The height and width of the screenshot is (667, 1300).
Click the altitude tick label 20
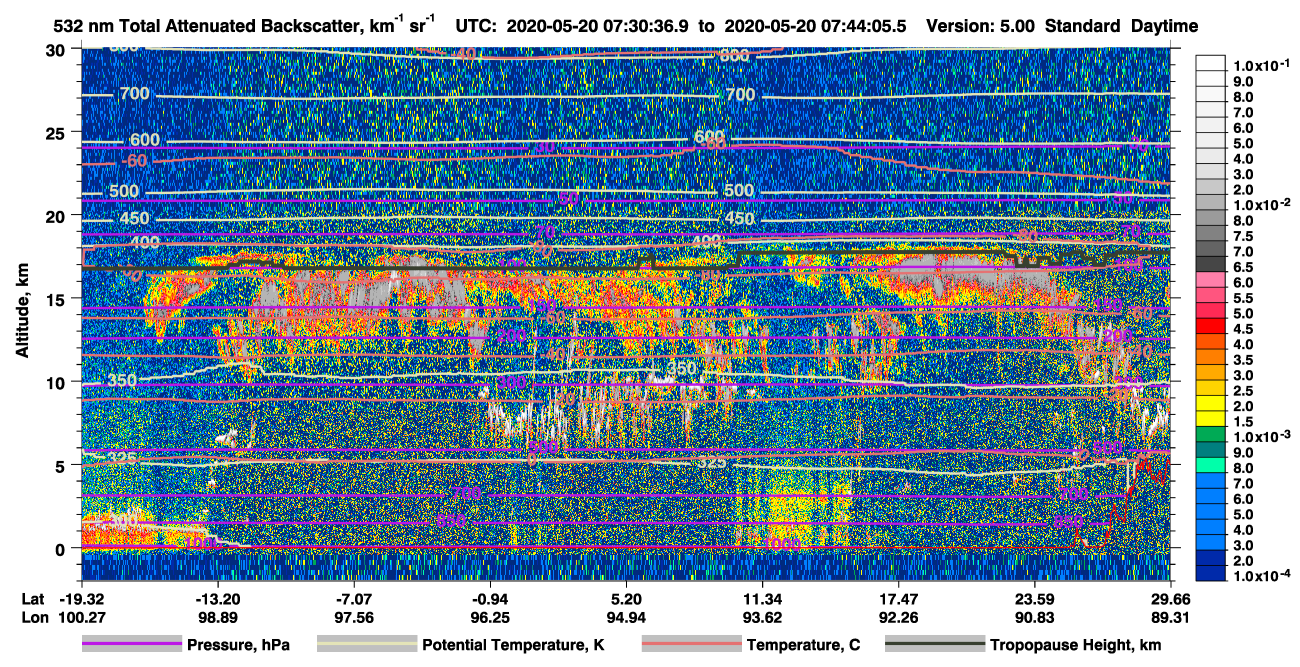[57, 215]
